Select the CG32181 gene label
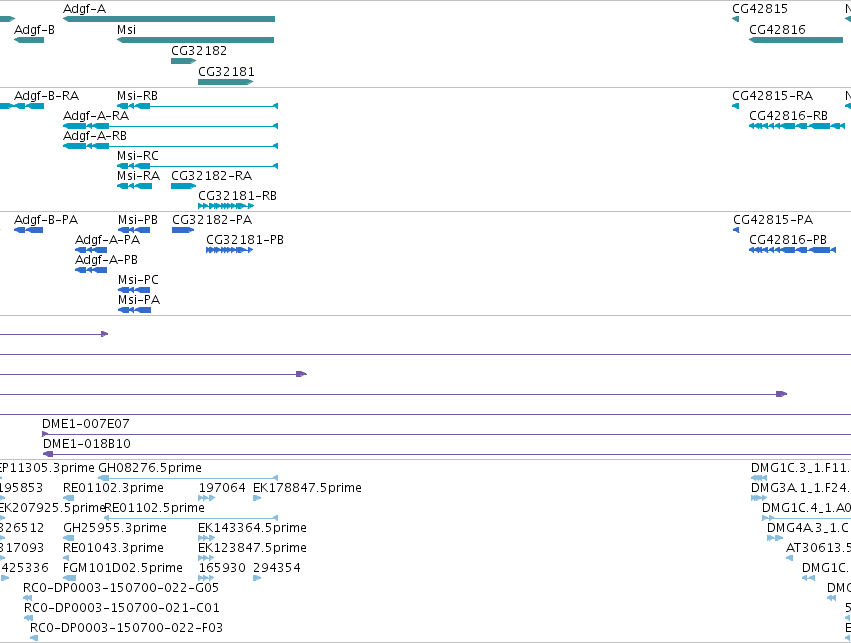Image resolution: width=851 pixels, height=643 pixels. coord(226,72)
